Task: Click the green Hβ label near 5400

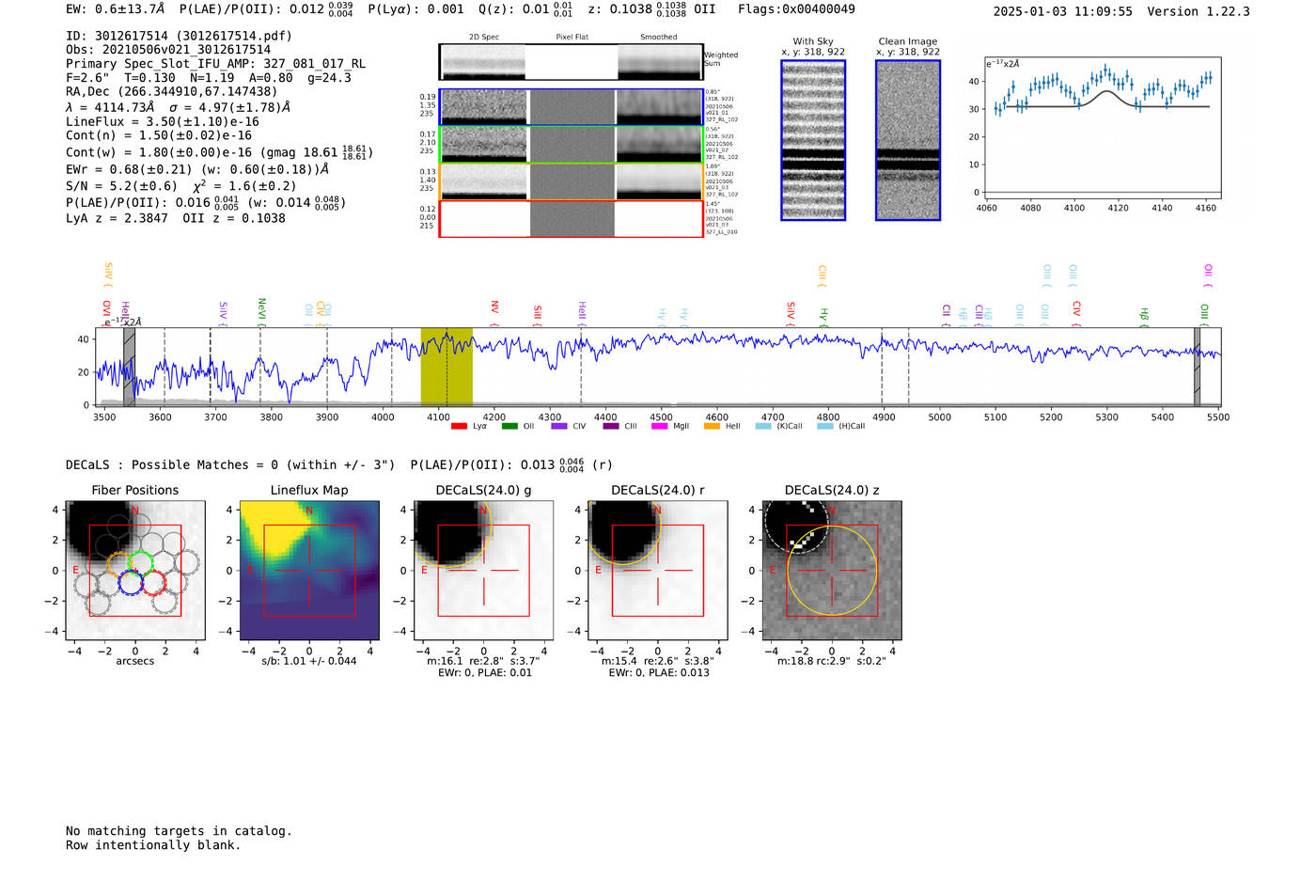Action: [x=1145, y=316]
